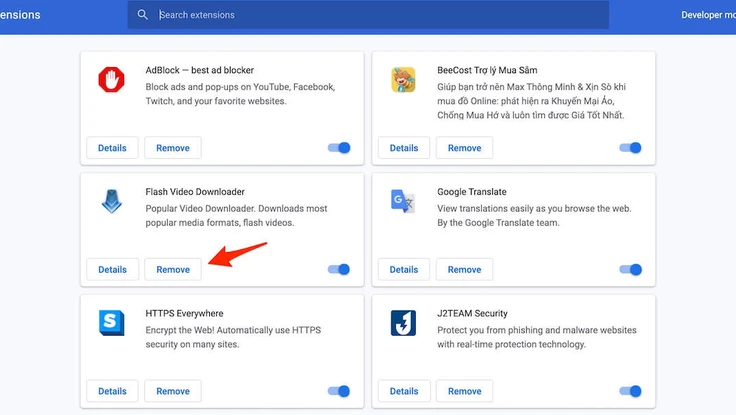Turn off the BeeCost extension toggle
The height and width of the screenshot is (415, 736).
(630, 148)
